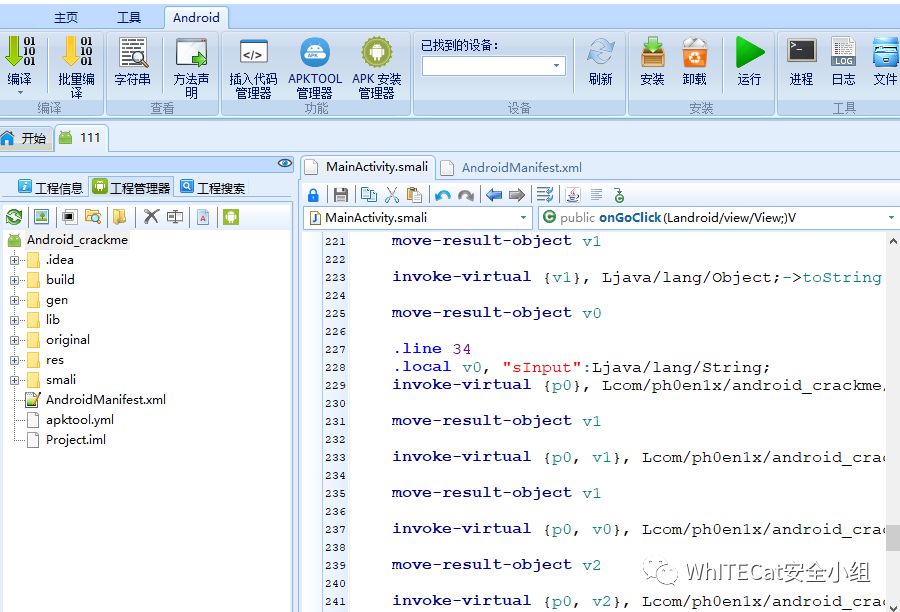Image resolution: width=900 pixels, height=612 pixels.
Task: Click the editor scrollbar up arrow
Action: coord(893,241)
